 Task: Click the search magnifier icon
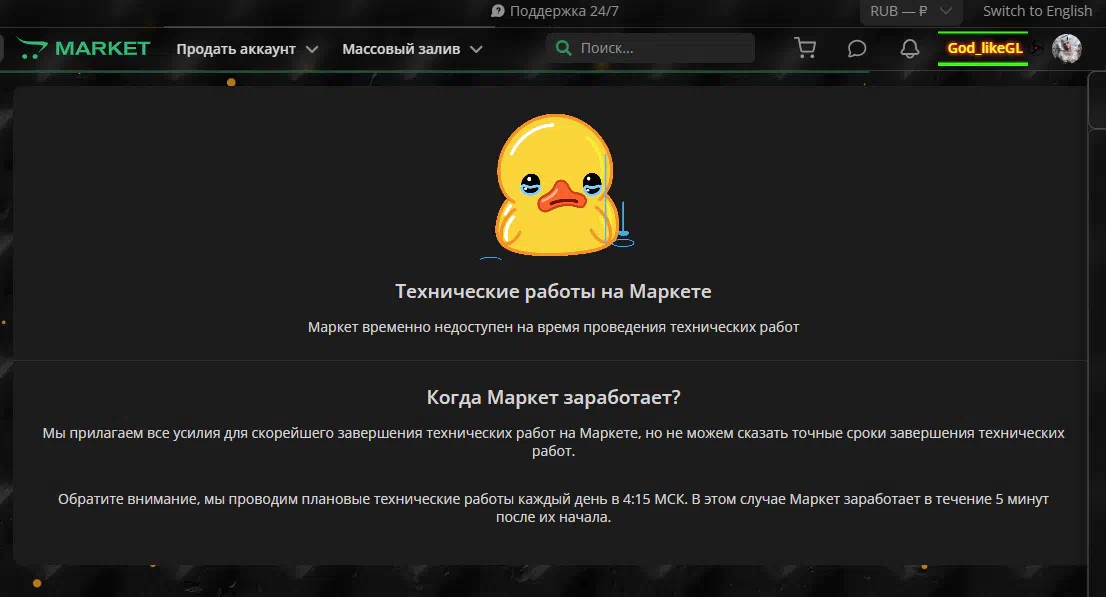click(x=564, y=48)
